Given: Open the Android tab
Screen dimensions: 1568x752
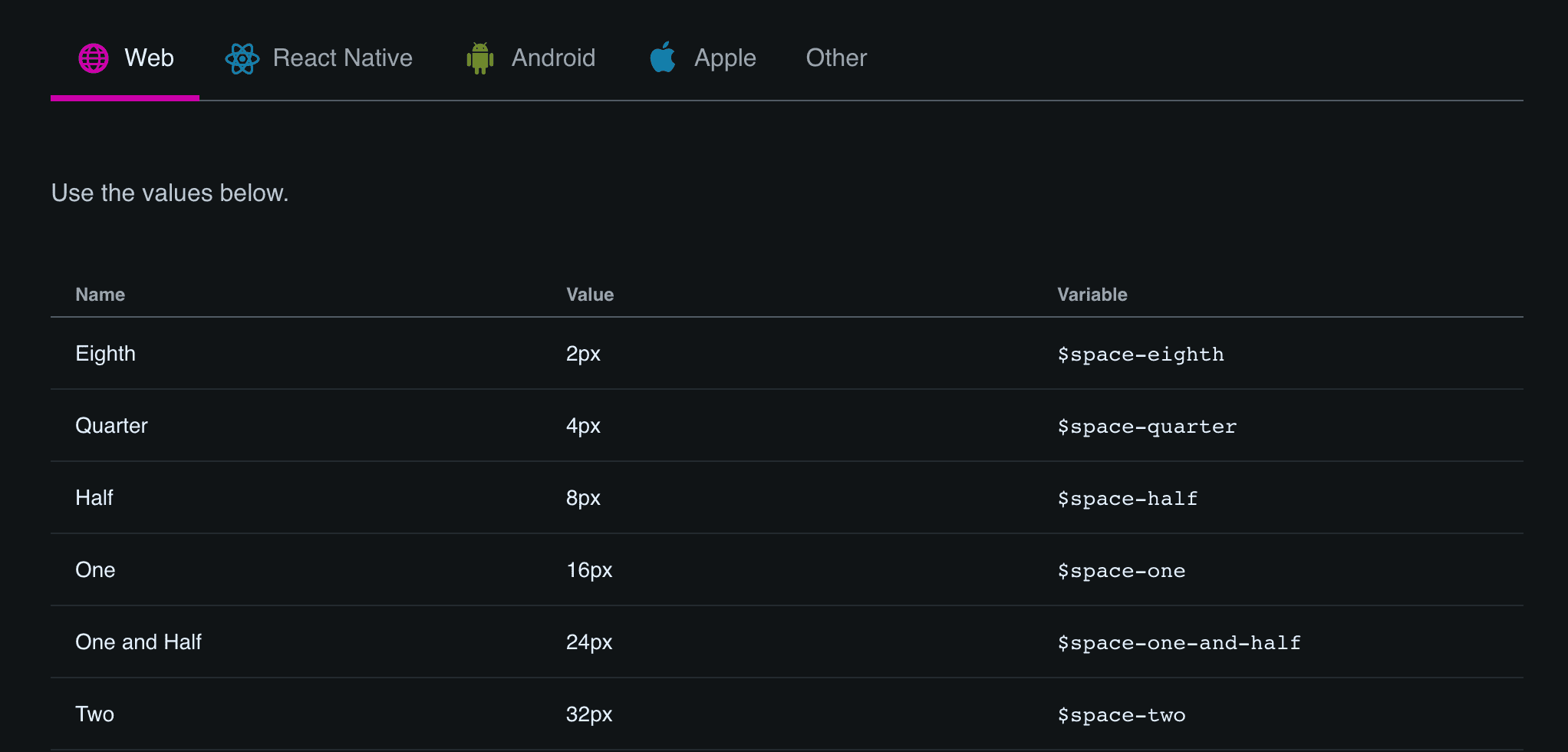Looking at the screenshot, I should [553, 58].
